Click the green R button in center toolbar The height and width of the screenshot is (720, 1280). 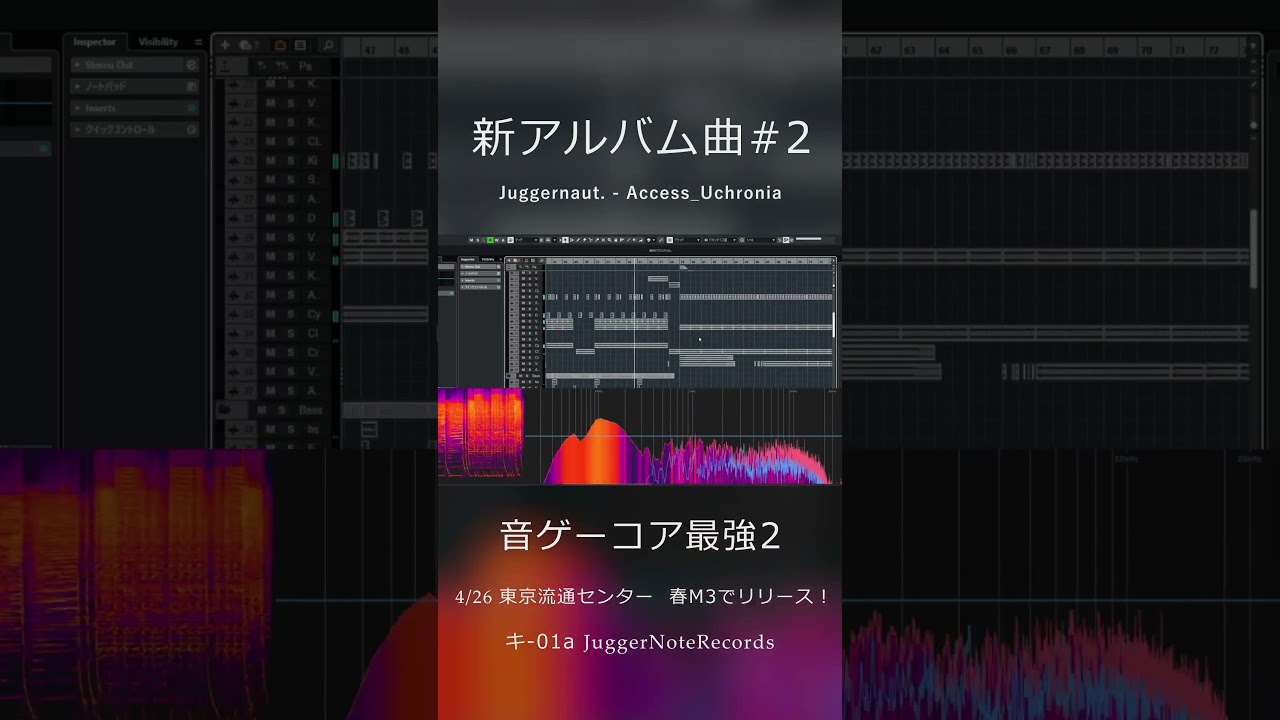[490, 240]
